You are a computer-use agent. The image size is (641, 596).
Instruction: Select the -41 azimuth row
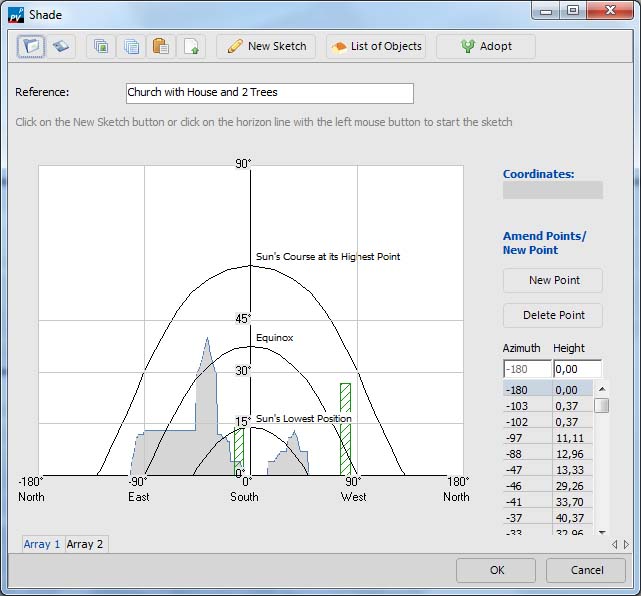click(x=548, y=502)
